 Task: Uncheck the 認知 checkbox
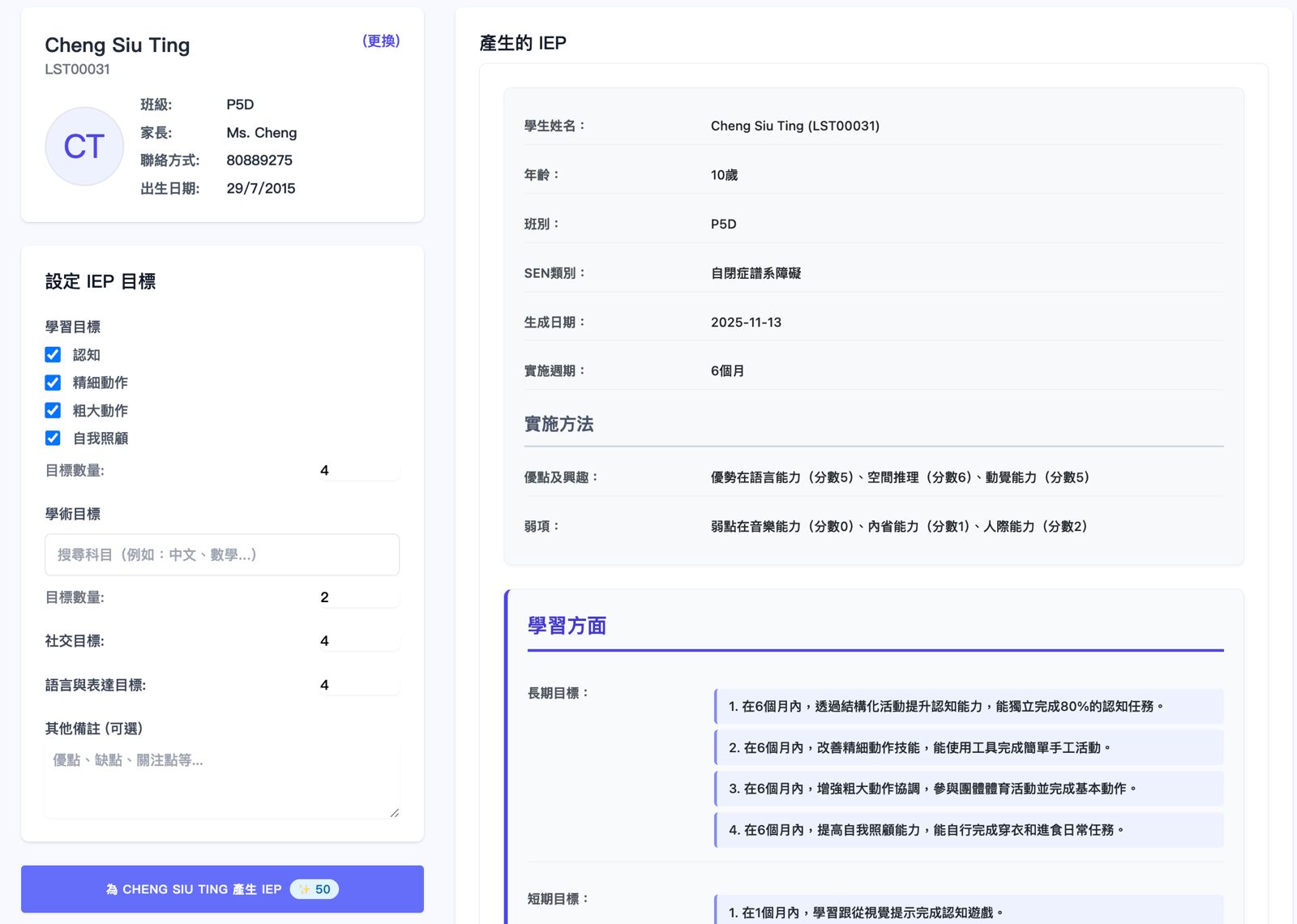(x=53, y=355)
